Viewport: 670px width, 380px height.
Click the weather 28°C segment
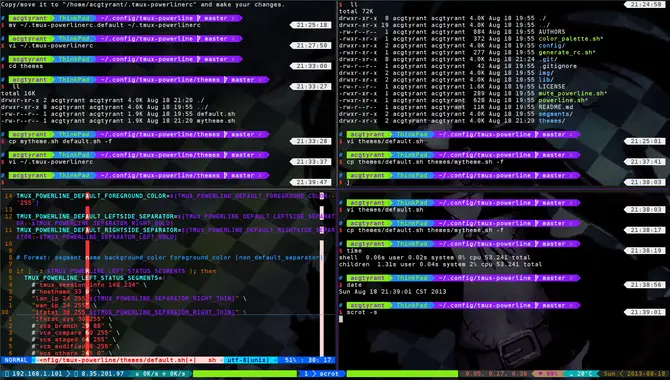click(x=581, y=374)
